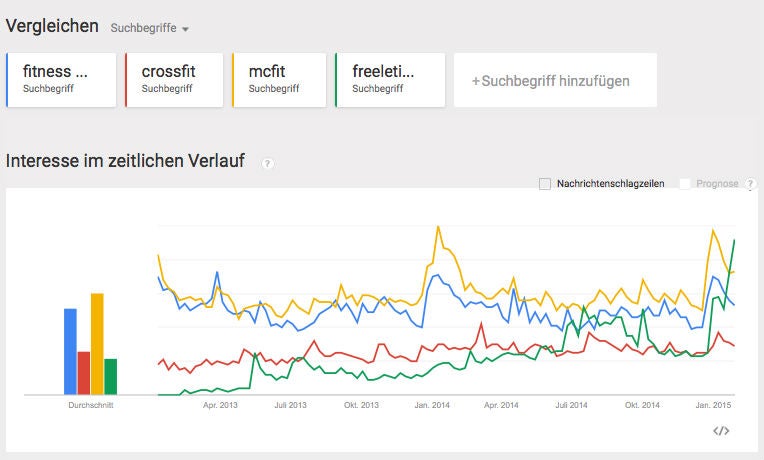Click the help icon next to Prognose
This screenshot has height=460, width=764.
tap(750, 184)
